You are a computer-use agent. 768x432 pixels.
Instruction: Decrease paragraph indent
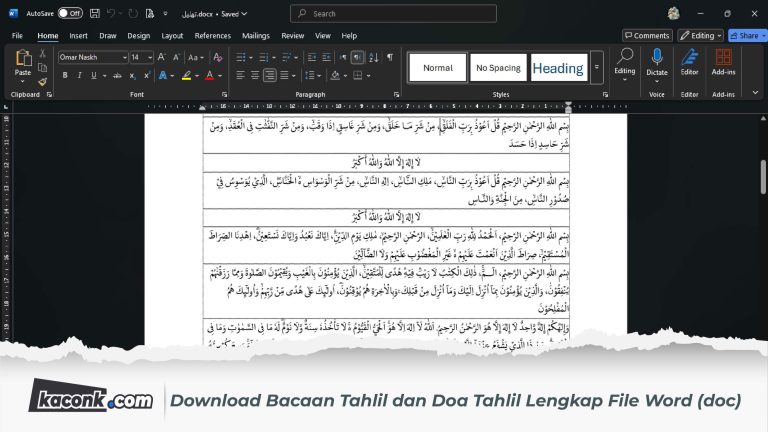point(312,57)
